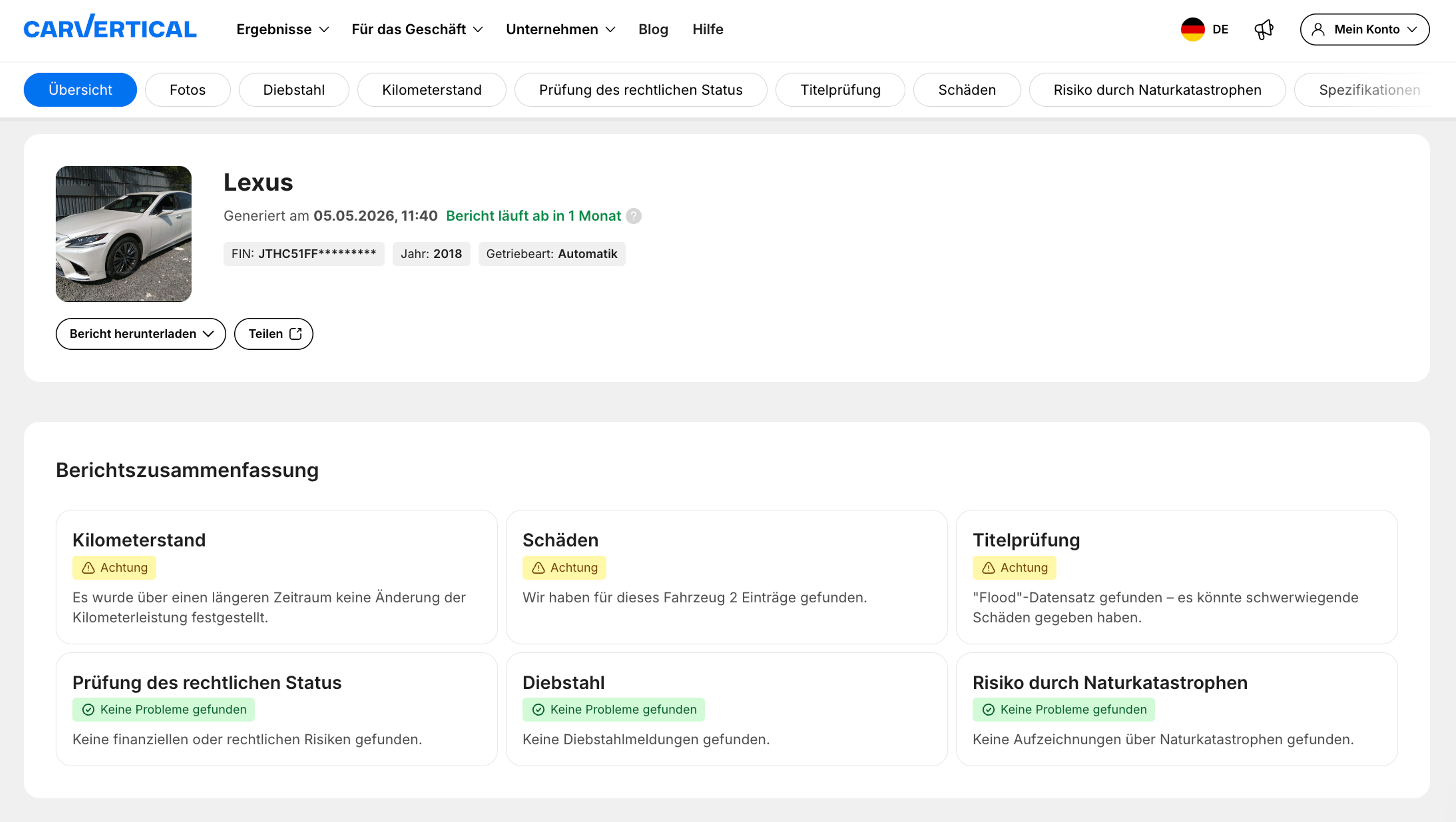Open the Mein Konto dropdown

[1365, 29]
